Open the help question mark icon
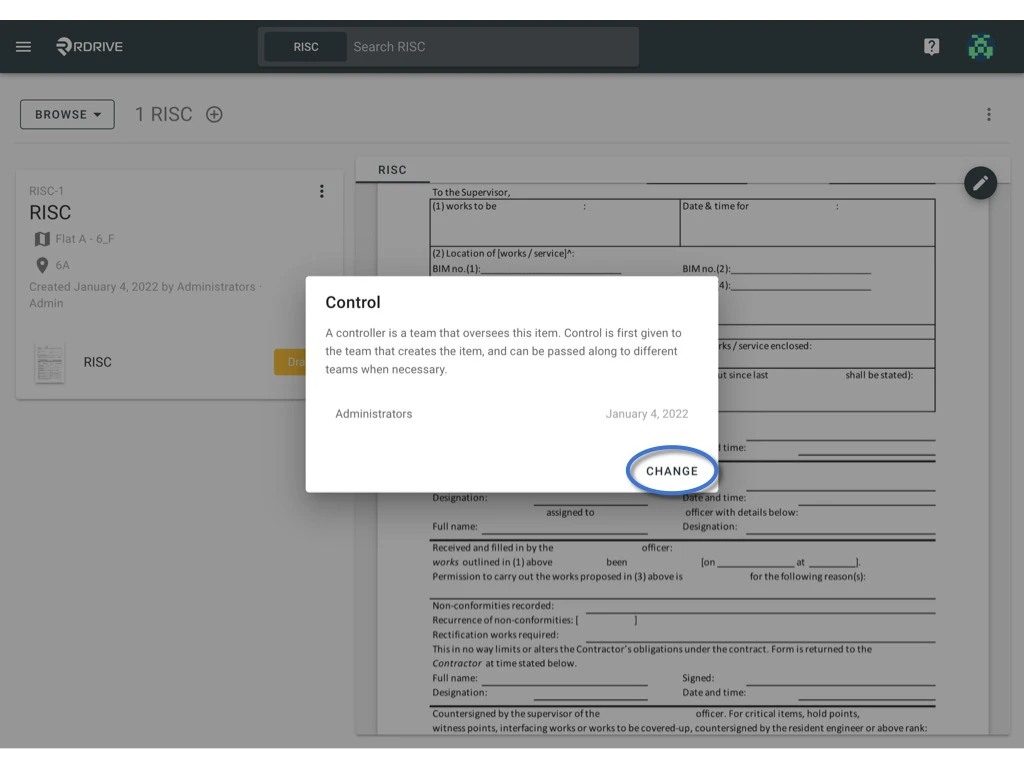Image resolution: width=1024 pixels, height=768 pixels. coord(931,46)
